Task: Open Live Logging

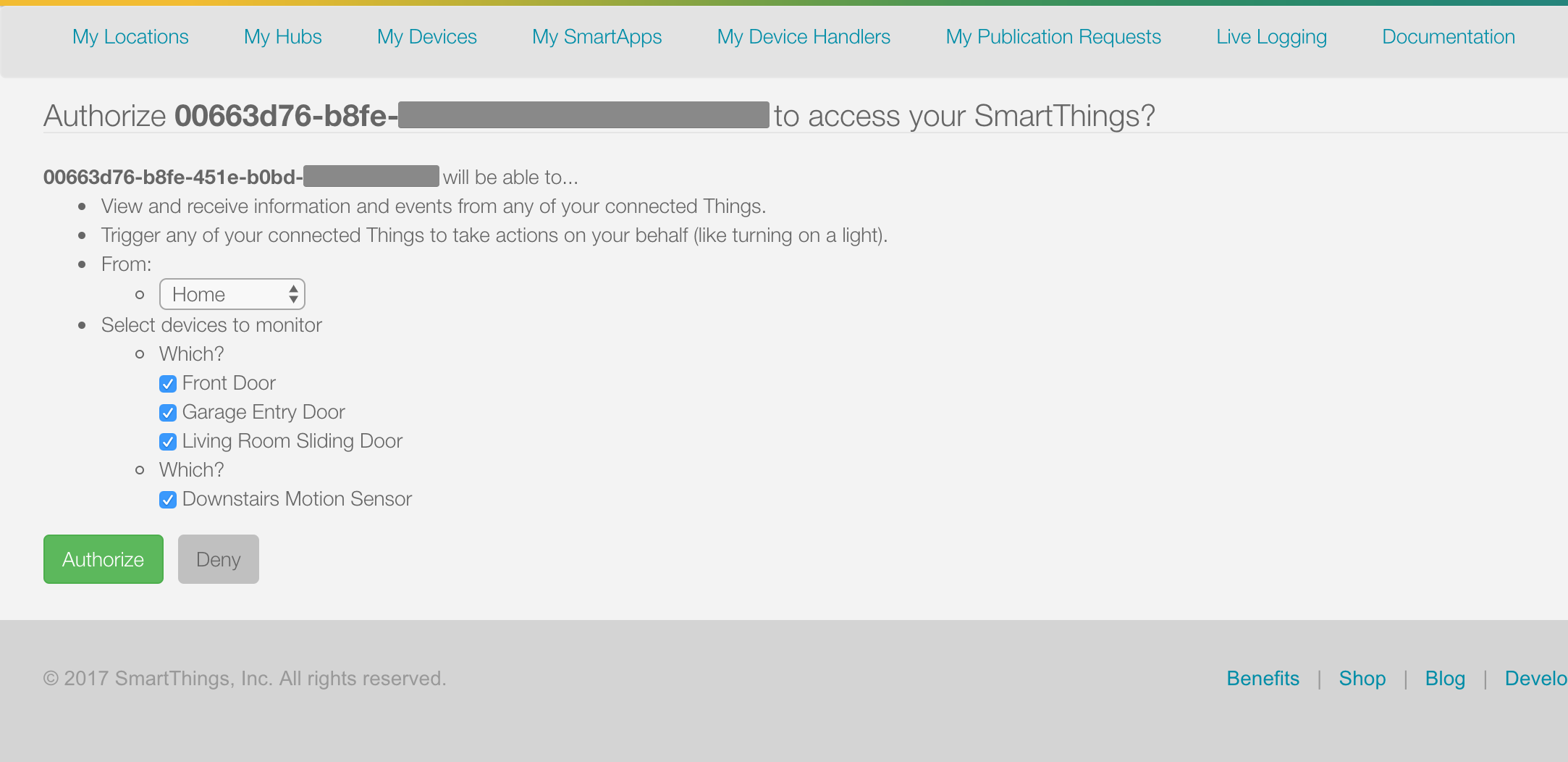Action: click(1272, 37)
